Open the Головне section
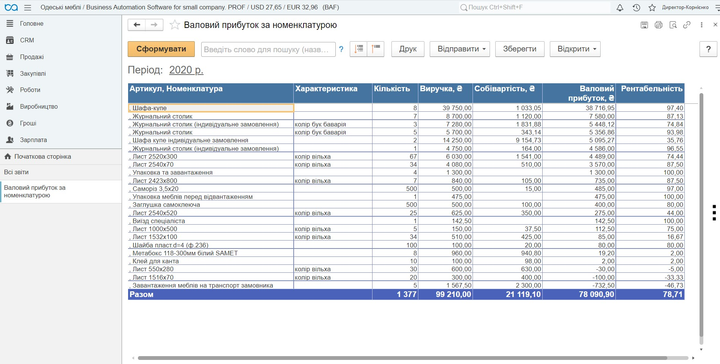The image size is (720, 364). (61, 23)
